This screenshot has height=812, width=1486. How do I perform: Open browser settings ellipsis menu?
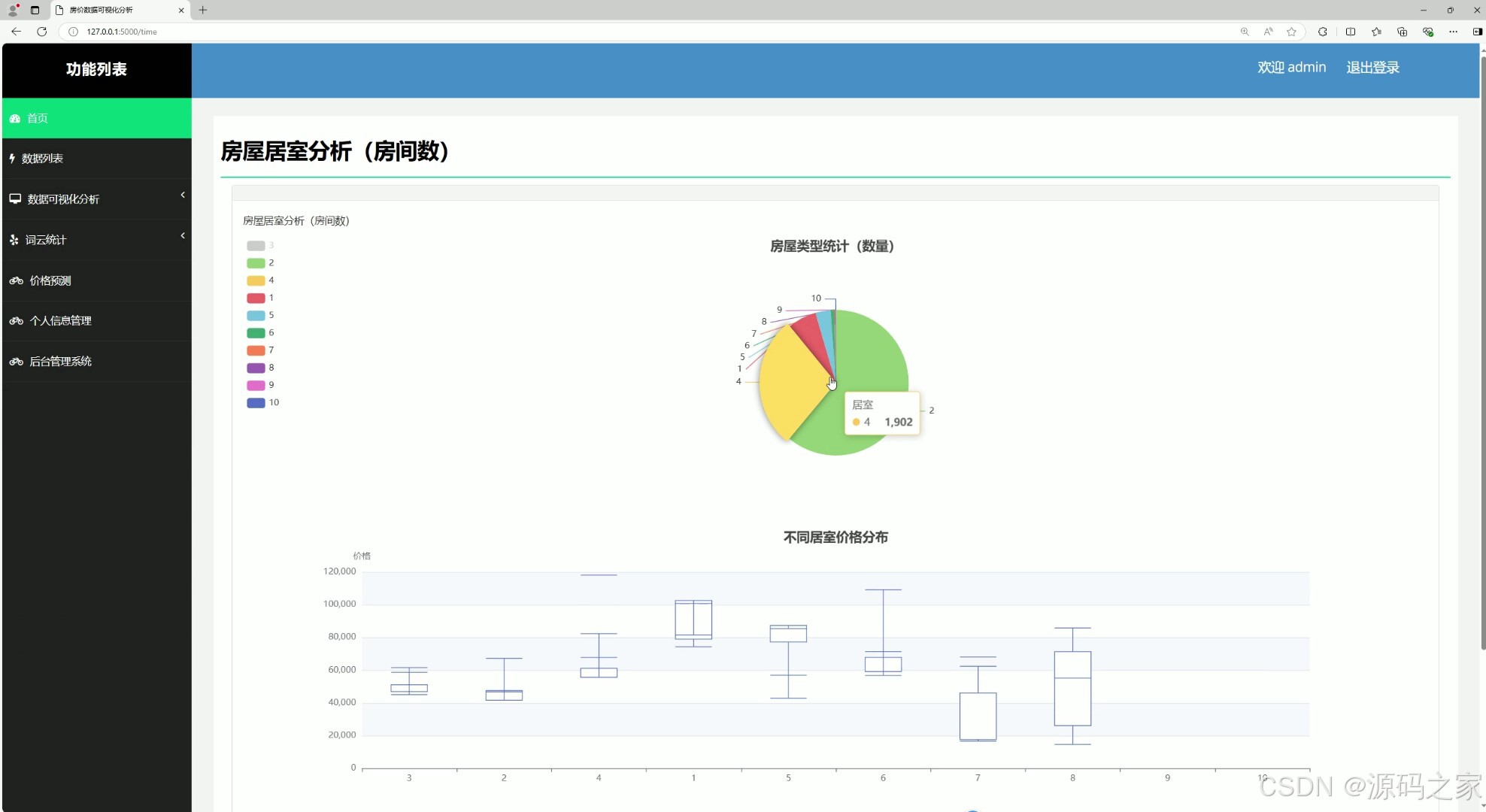coord(1453,32)
